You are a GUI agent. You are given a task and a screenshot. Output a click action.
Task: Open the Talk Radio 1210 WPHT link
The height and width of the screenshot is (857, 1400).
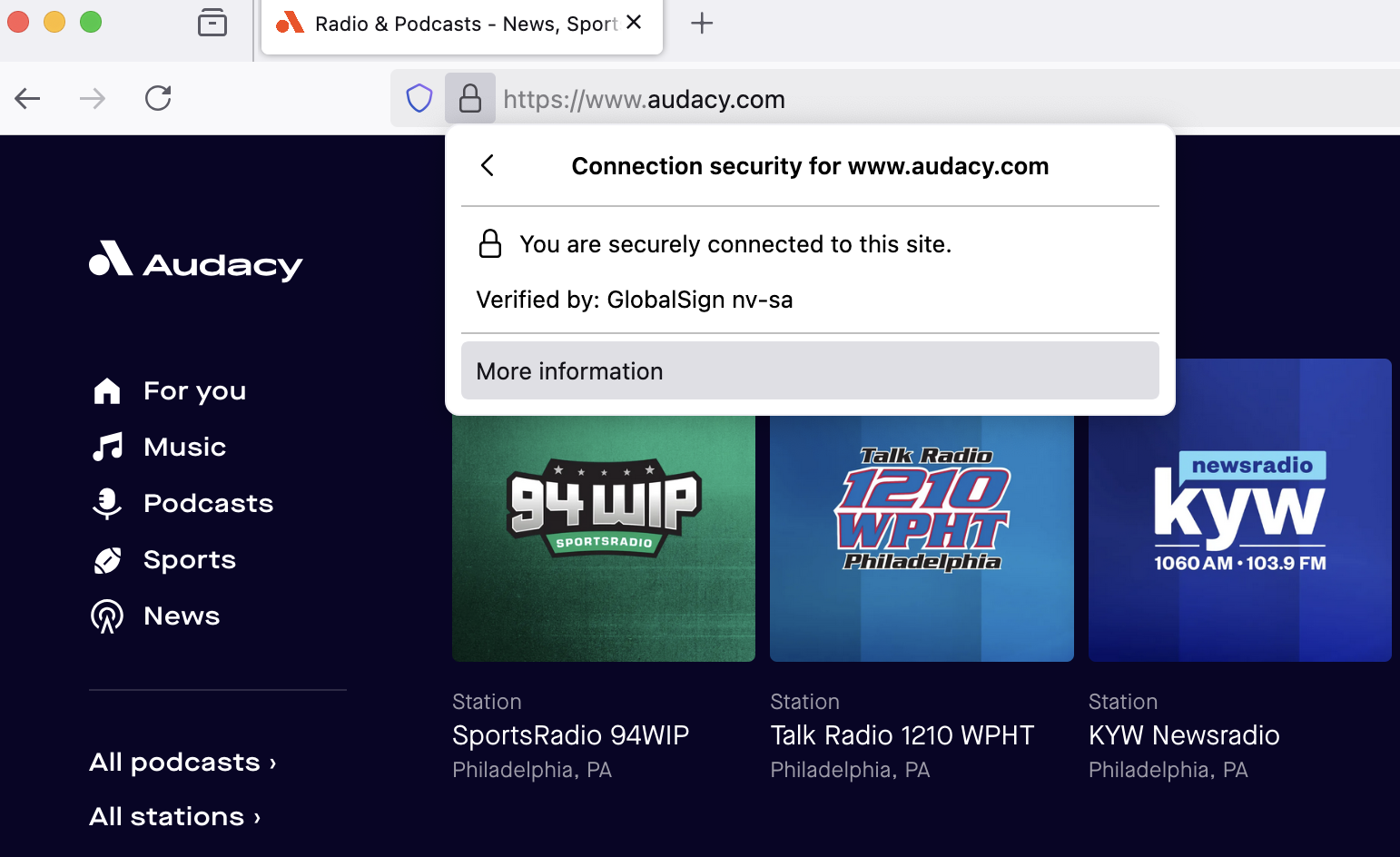902,735
